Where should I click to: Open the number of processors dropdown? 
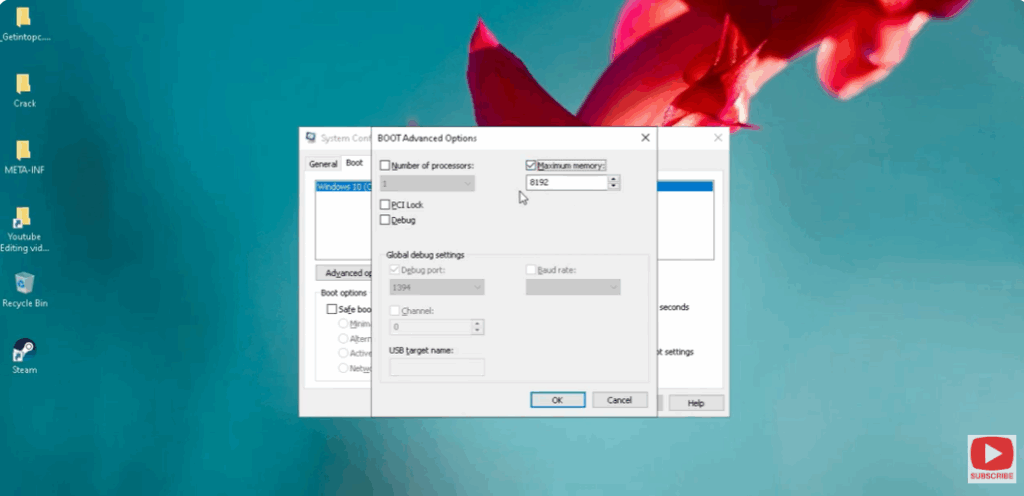[427, 184]
